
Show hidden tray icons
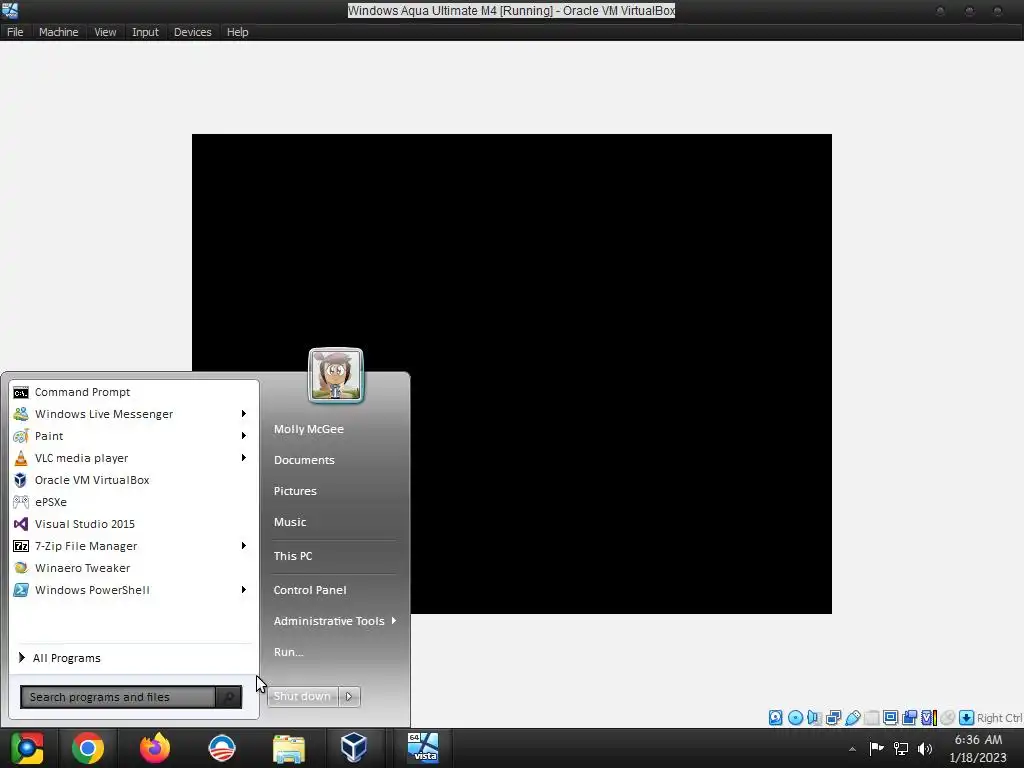852,749
